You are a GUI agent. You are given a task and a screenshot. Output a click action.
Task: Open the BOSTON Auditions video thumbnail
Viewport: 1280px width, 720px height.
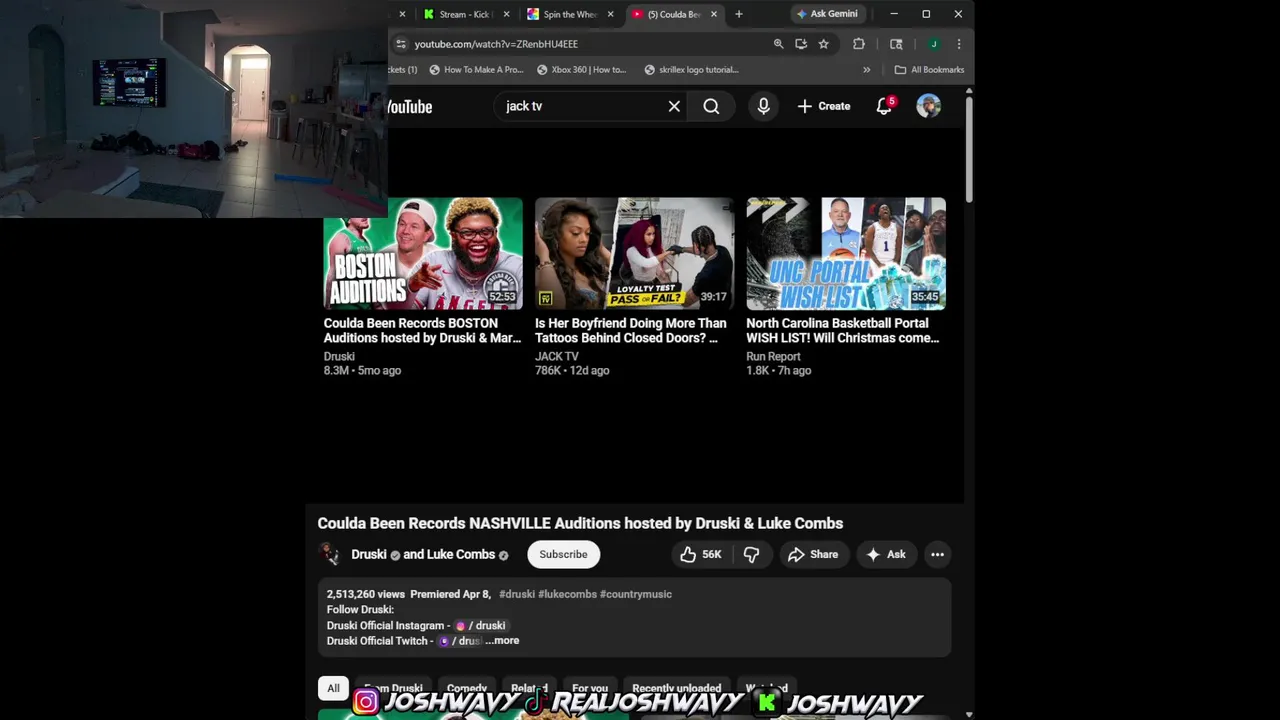423,253
